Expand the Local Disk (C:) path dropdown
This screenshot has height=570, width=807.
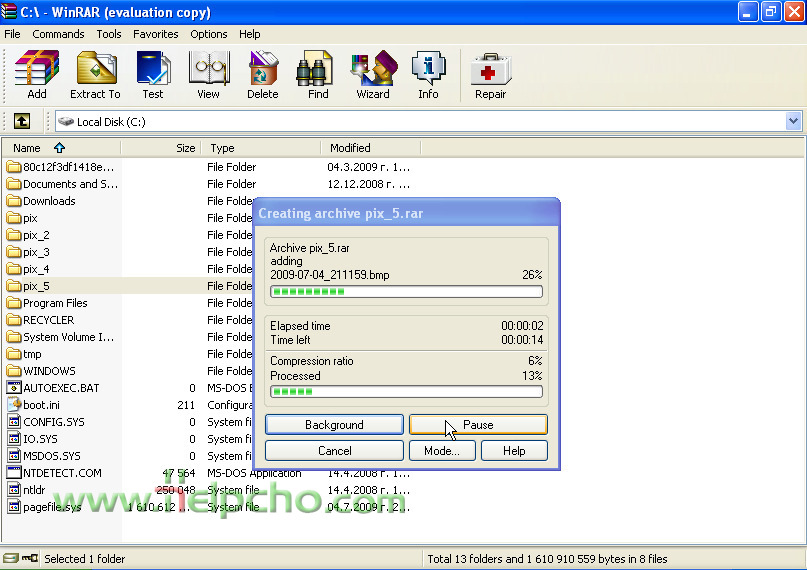coord(793,121)
